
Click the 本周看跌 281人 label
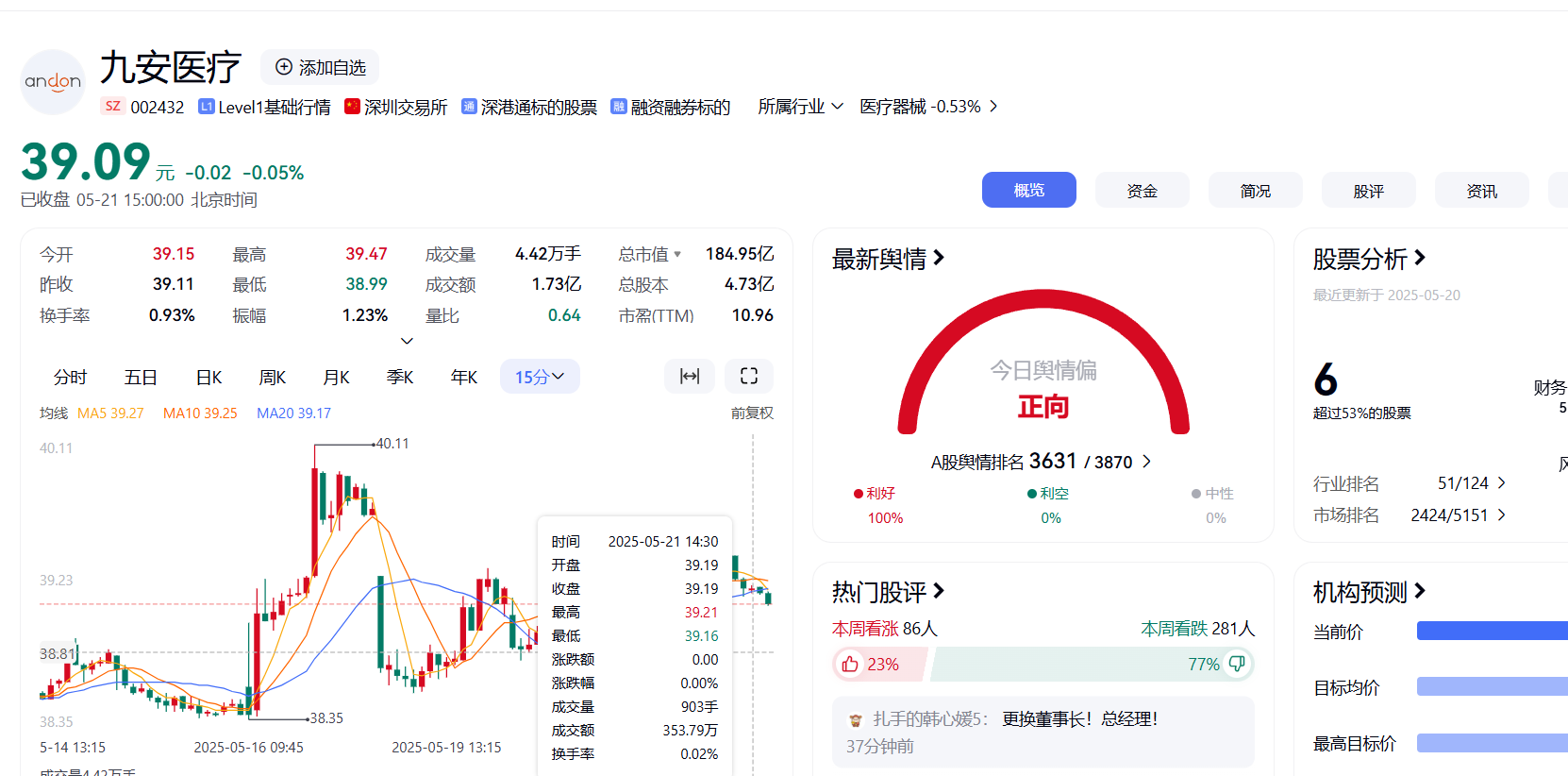1198,629
